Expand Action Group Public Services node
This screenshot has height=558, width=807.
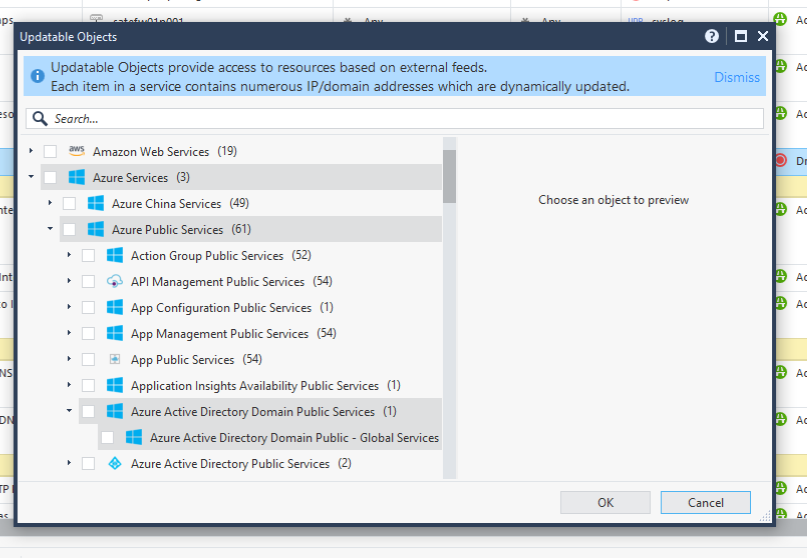click(69, 255)
